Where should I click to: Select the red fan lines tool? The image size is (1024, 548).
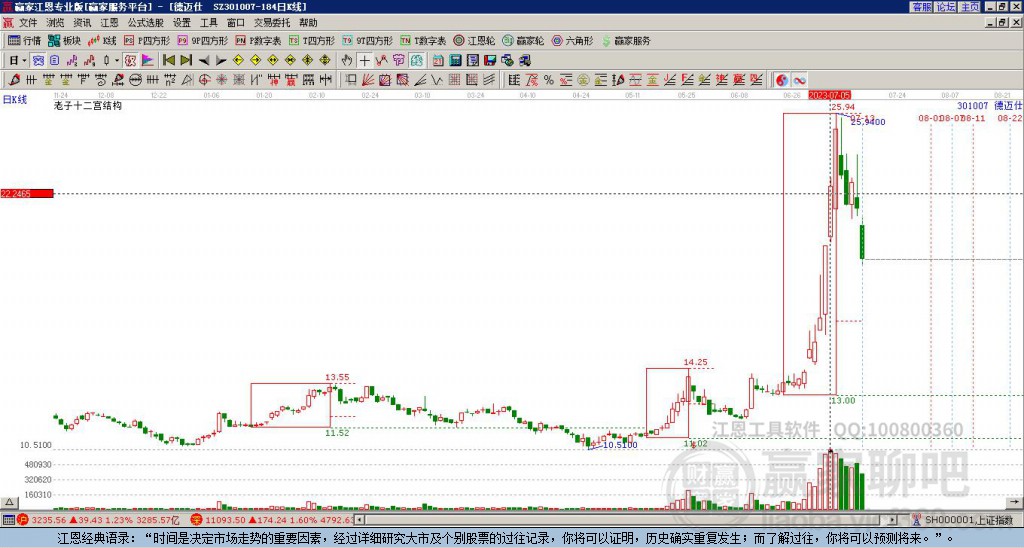point(368,80)
